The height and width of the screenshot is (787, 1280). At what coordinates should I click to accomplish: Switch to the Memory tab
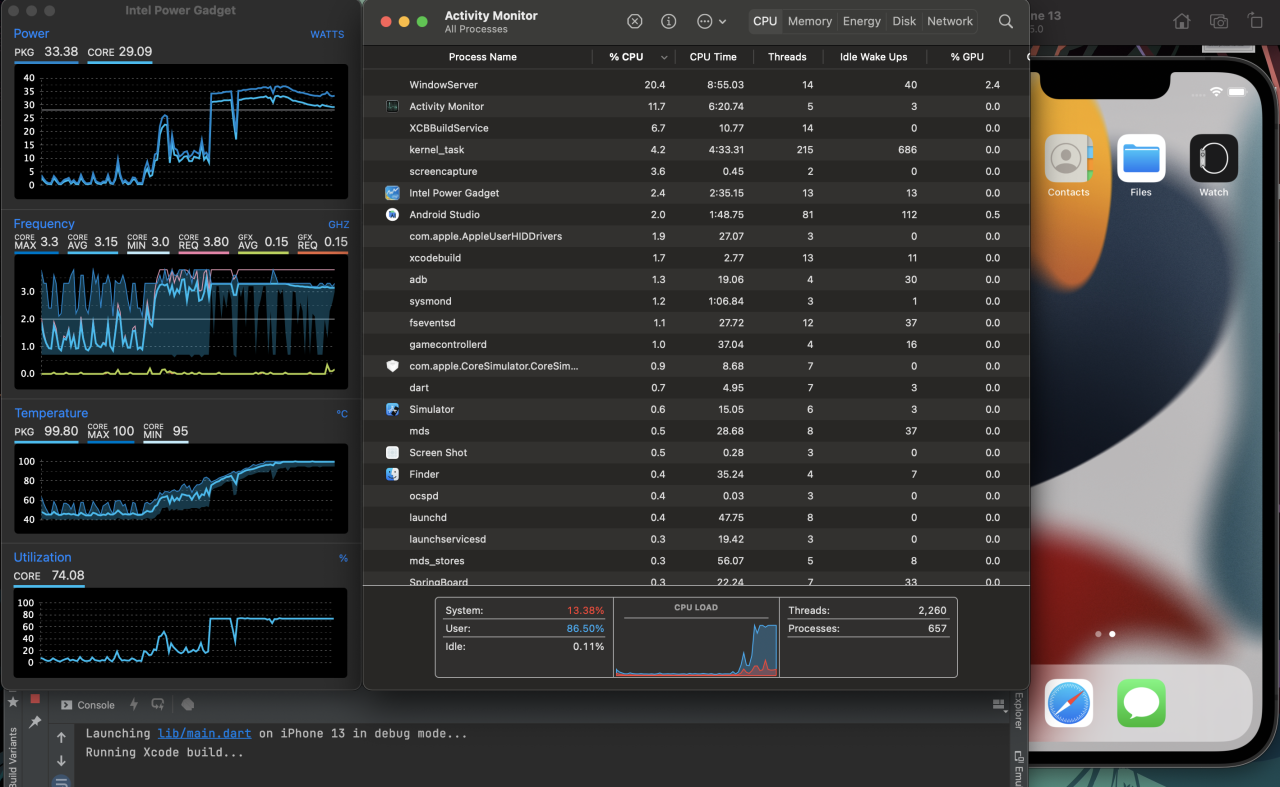click(810, 21)
